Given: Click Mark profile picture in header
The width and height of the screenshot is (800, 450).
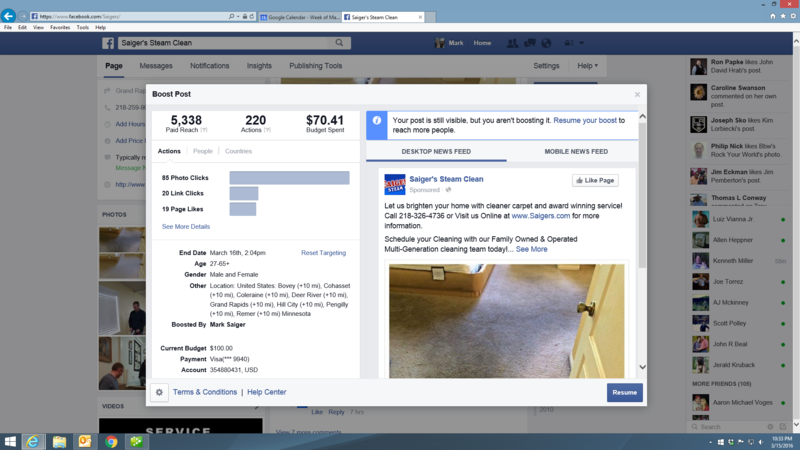Looking at the screenshot, I should [439, 43].
